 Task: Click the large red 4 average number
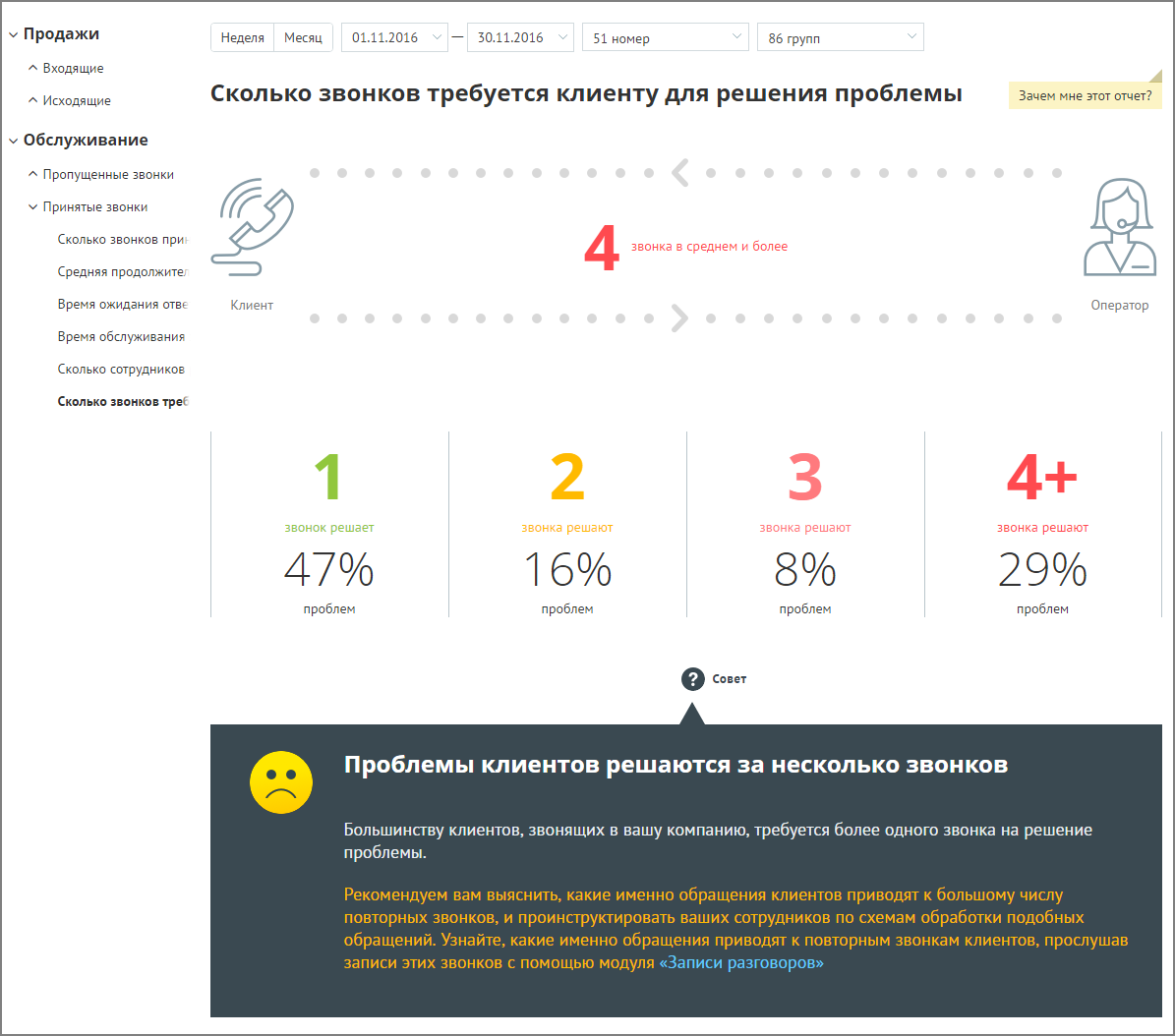[602, 248]
